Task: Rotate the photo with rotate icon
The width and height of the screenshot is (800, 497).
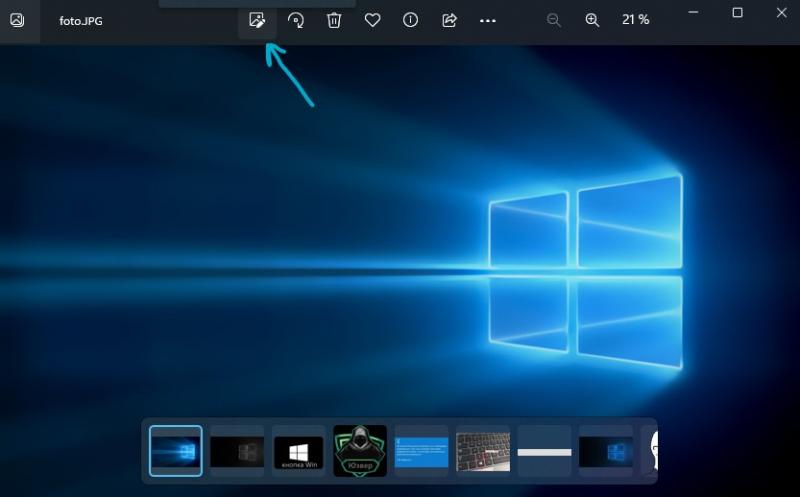Action: (x=296, y=20)
